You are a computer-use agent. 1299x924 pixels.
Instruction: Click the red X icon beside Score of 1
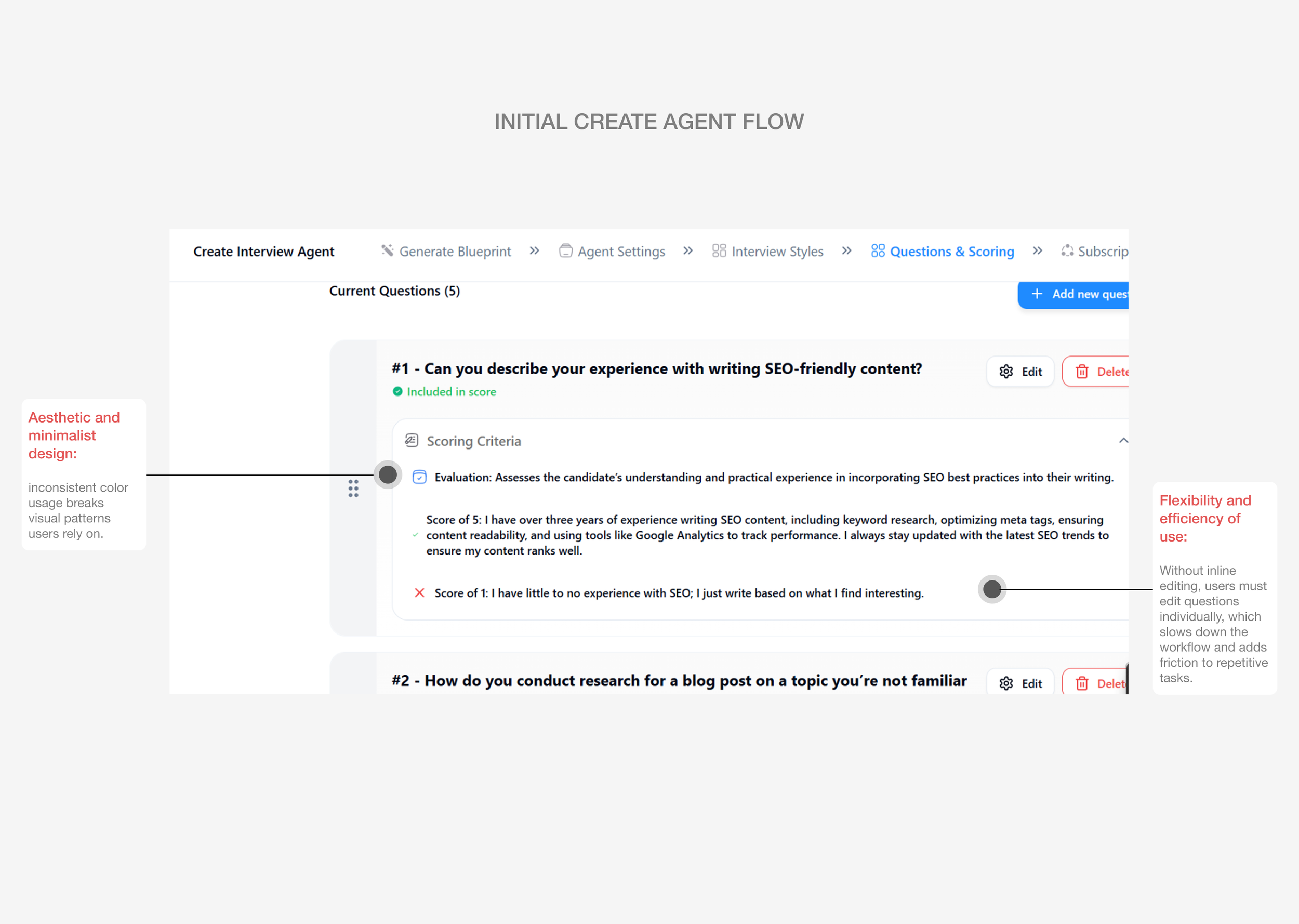(x=419, y=593)
